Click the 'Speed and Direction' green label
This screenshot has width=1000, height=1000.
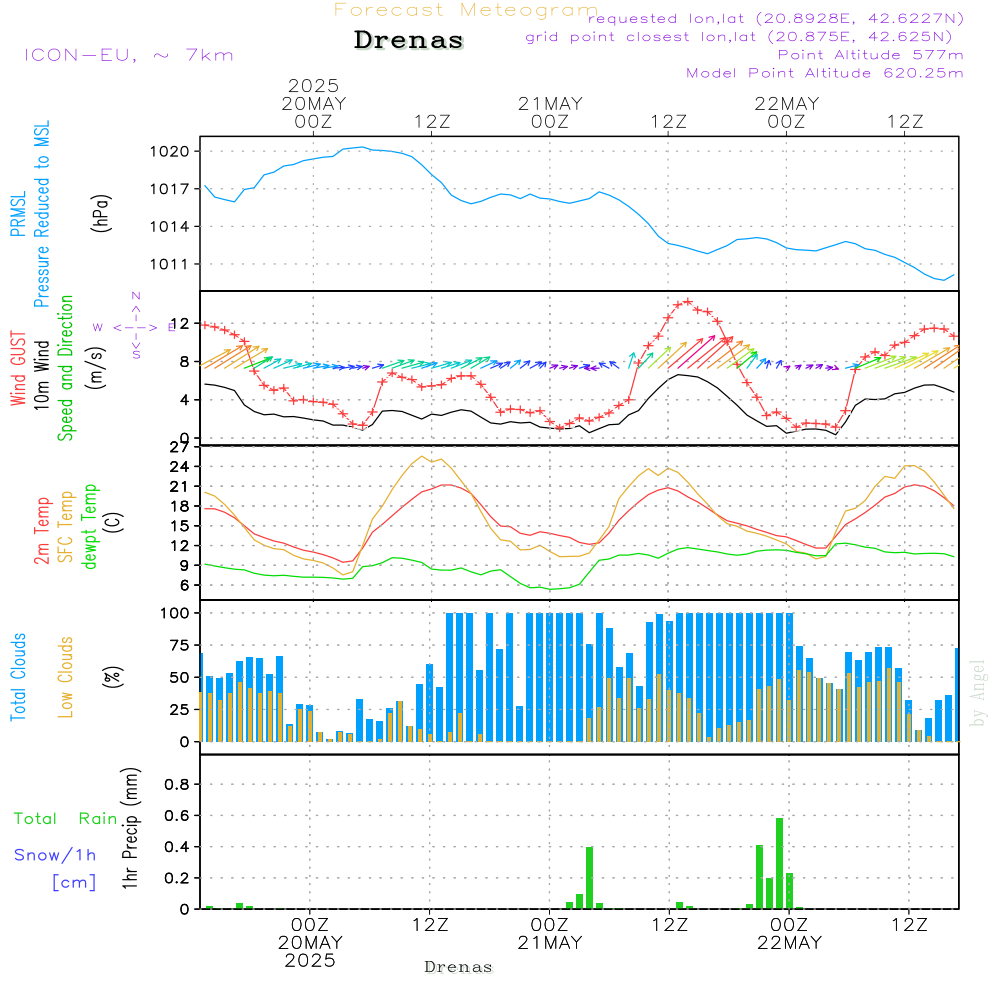point(65,368)
